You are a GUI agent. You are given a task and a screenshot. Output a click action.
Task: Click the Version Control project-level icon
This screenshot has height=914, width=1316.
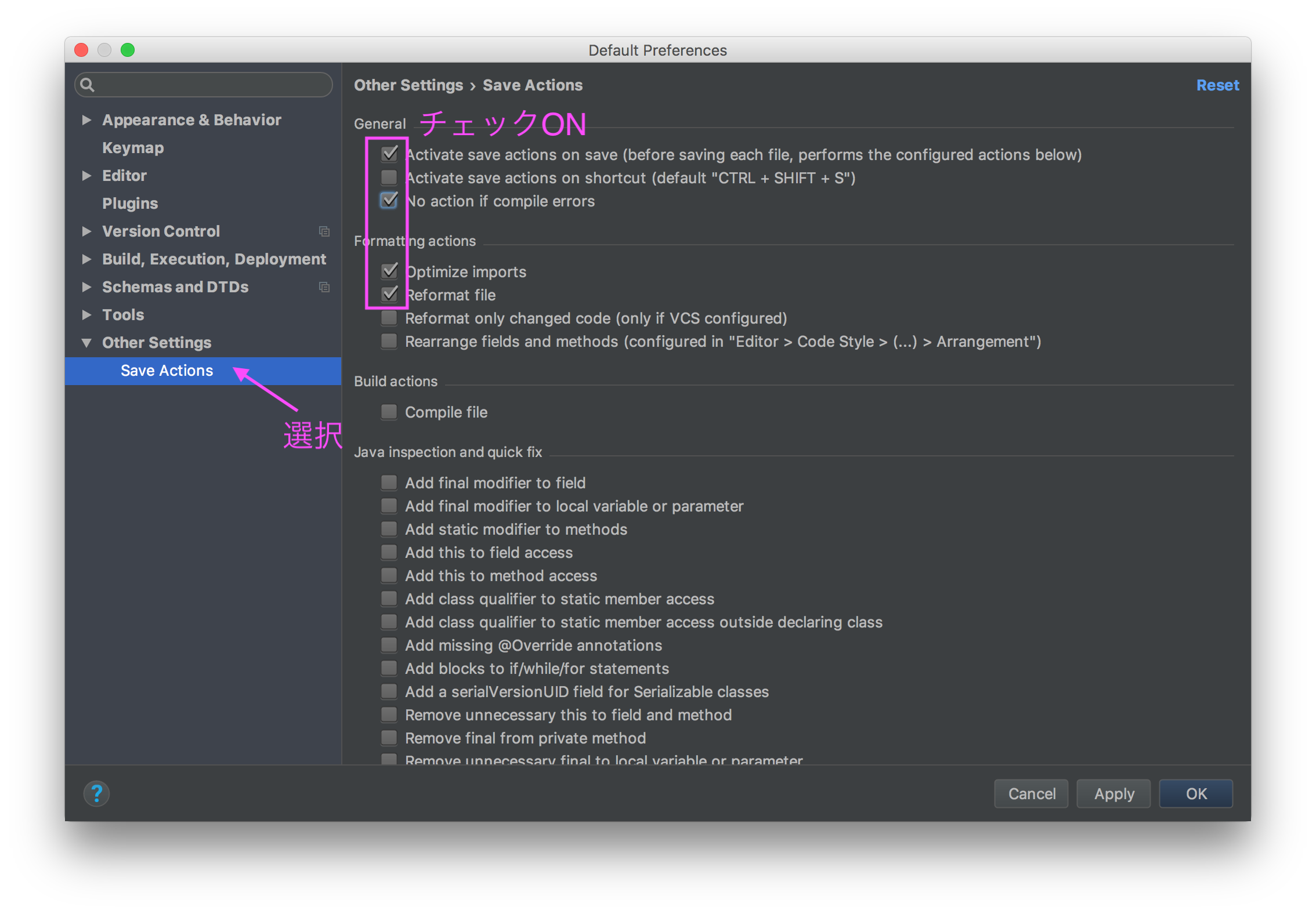(x=324, y=231)
